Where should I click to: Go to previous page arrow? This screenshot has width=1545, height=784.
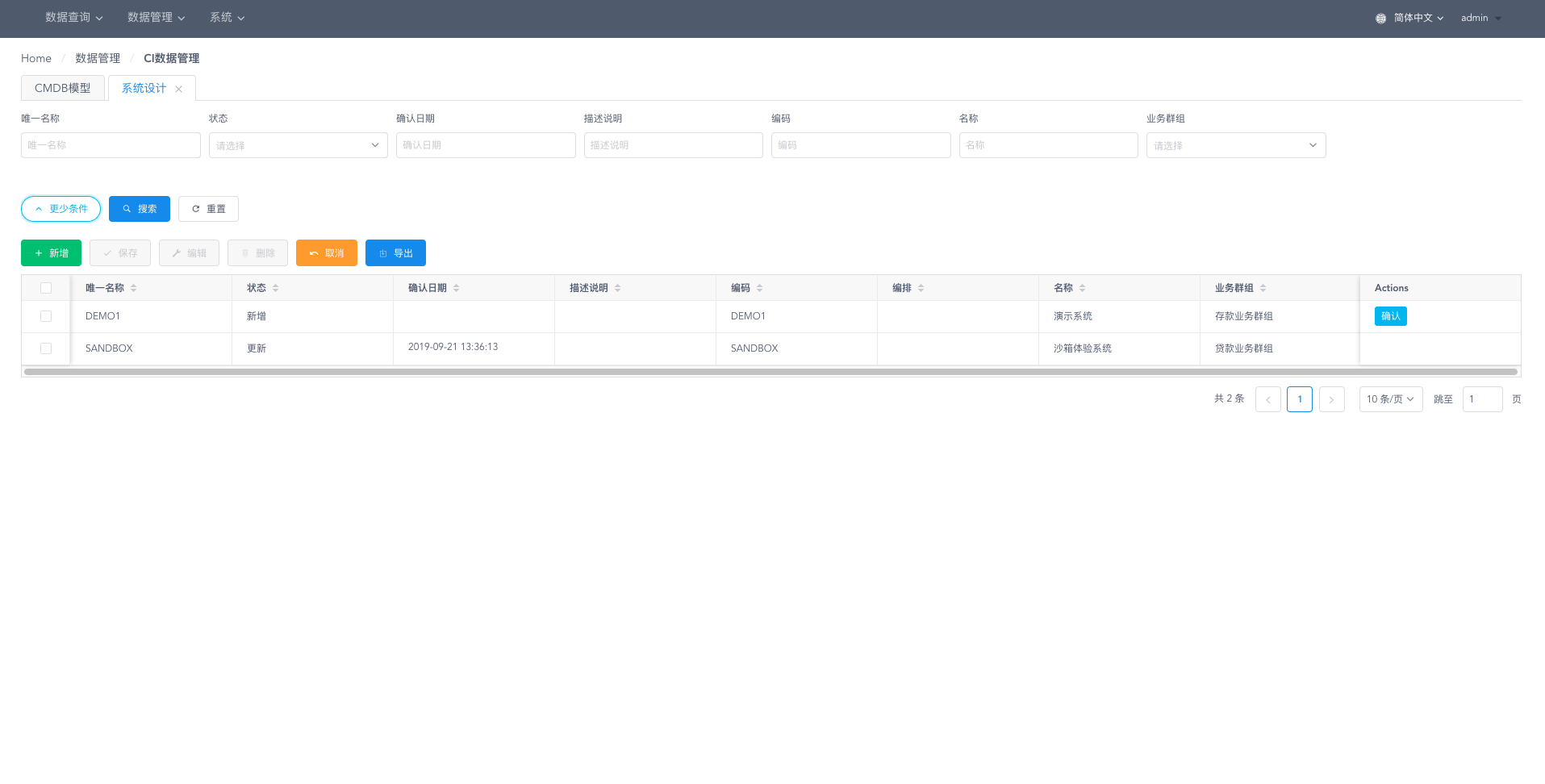[x=1268, y=399]
